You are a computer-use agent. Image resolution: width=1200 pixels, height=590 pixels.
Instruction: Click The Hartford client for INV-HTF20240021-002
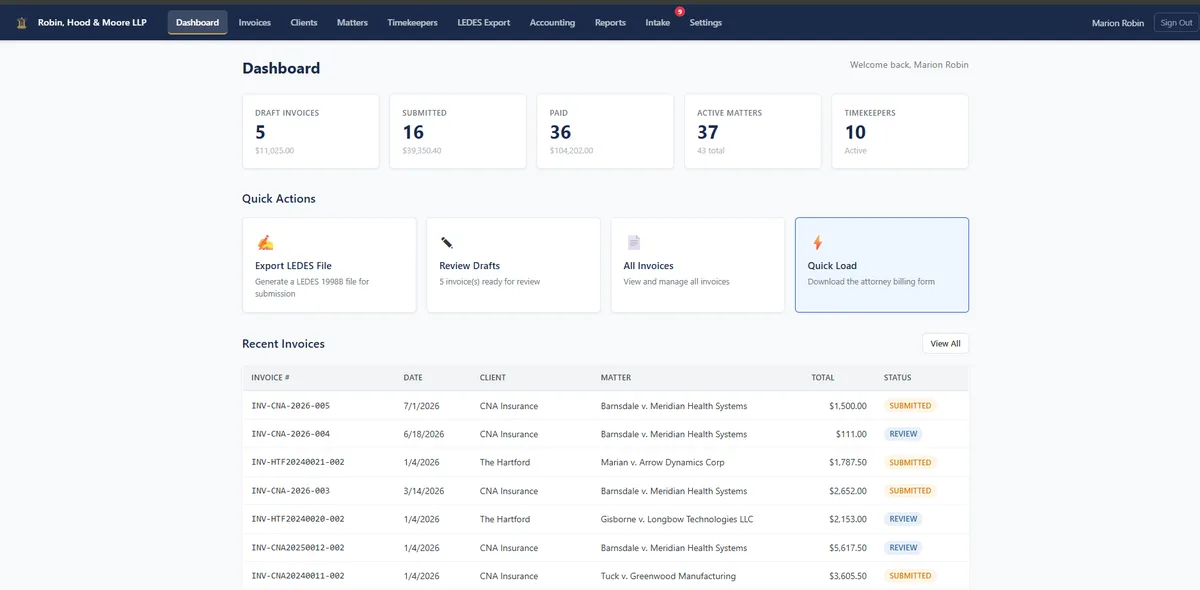[505, 463]
